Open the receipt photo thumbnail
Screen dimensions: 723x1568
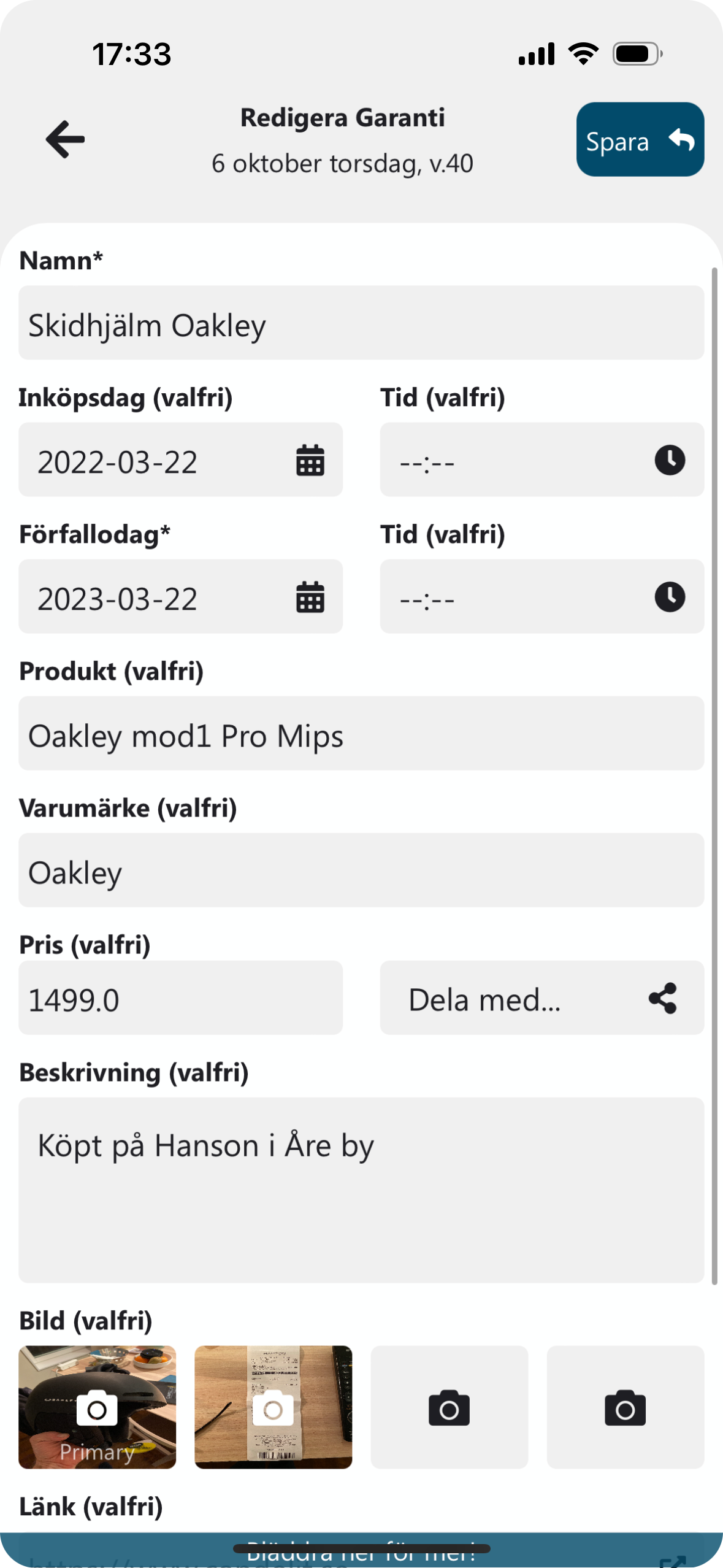coord(273,1407)
